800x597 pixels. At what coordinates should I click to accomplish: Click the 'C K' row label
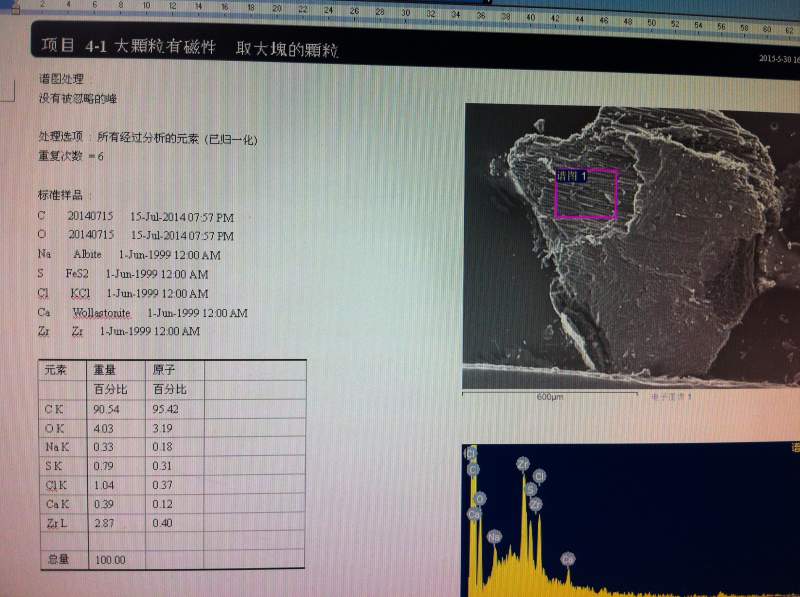click(54, 409)
